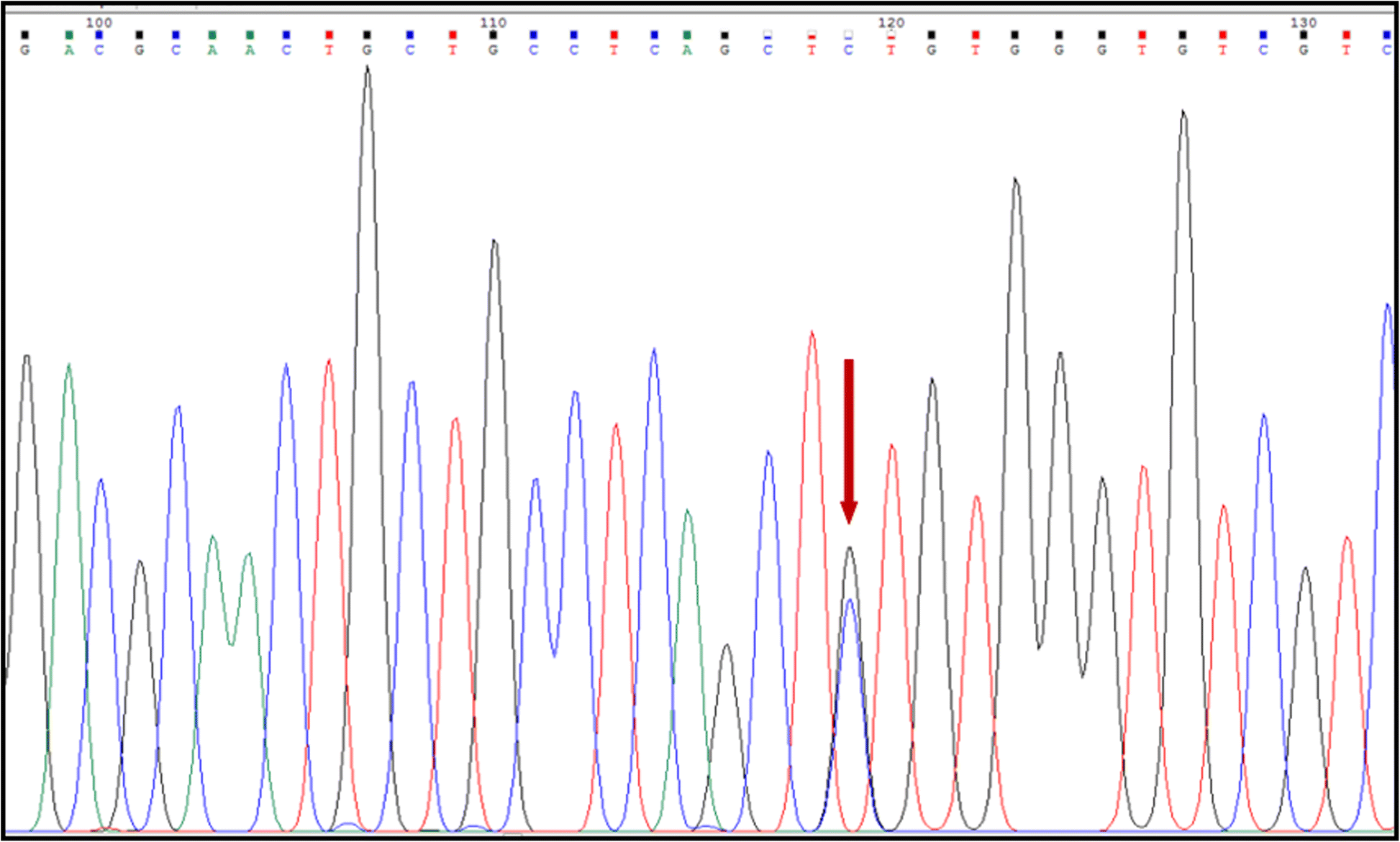Click the blue quality square above base 100
The image size is (1400, 842).
pyautogui.click(x=99, y=35)
